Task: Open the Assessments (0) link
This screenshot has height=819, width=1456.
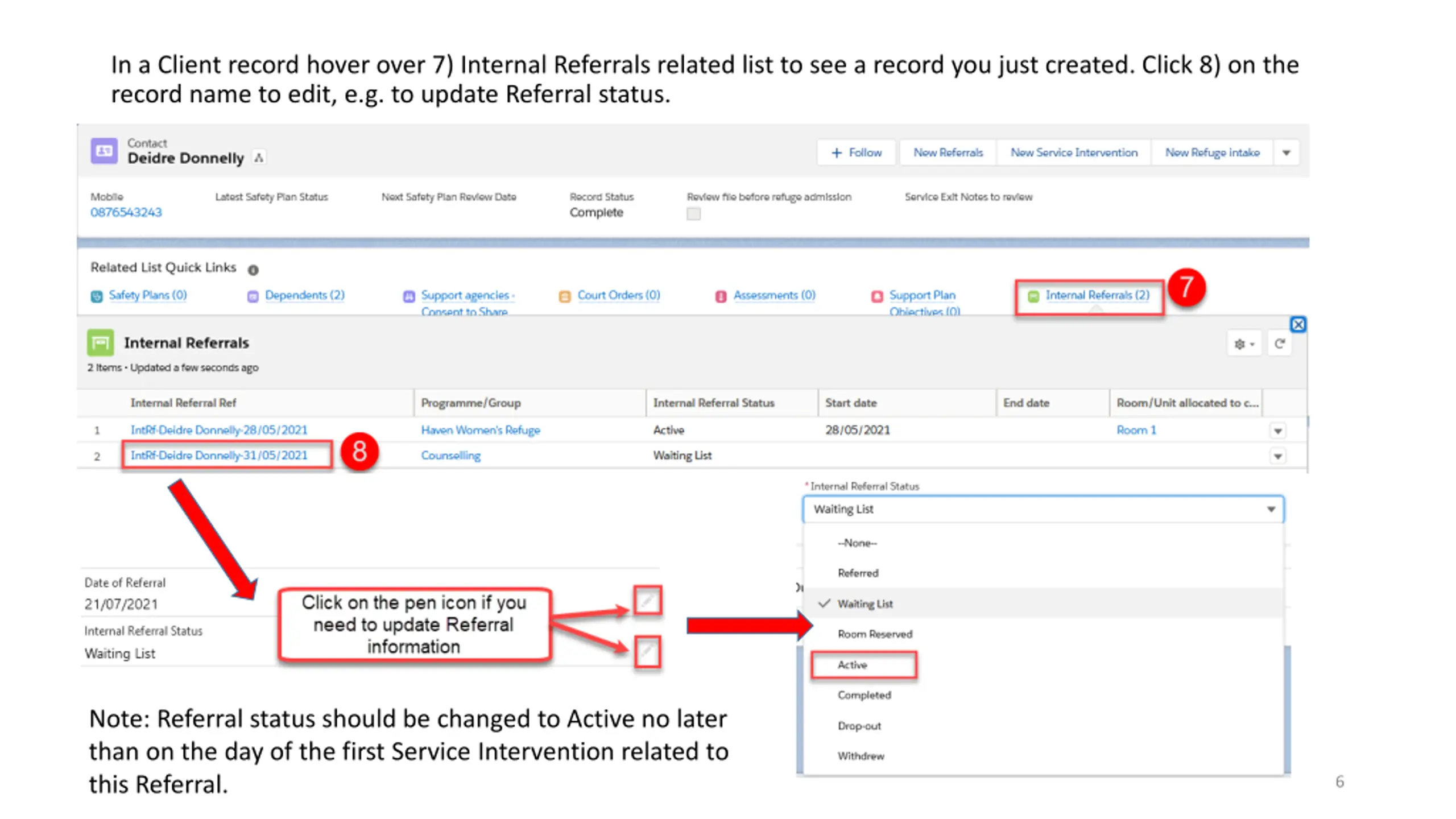Action: (774, 295)
